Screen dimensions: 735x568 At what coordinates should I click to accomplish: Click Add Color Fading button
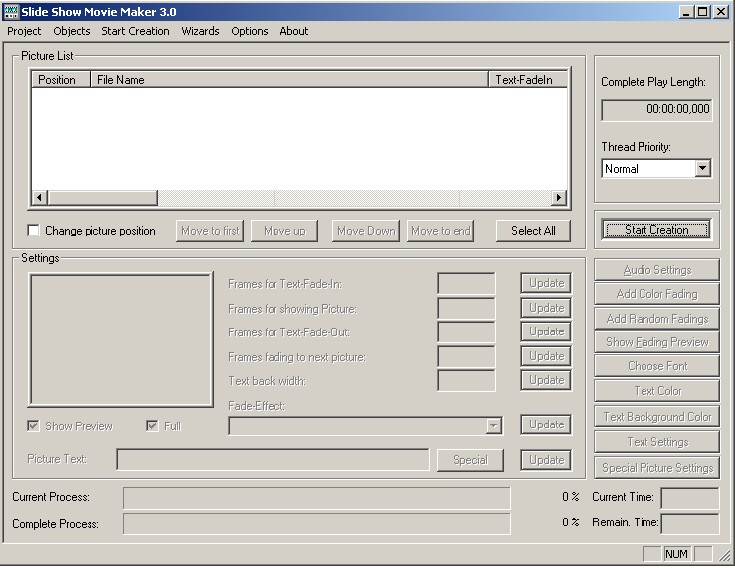click(657, 294)
